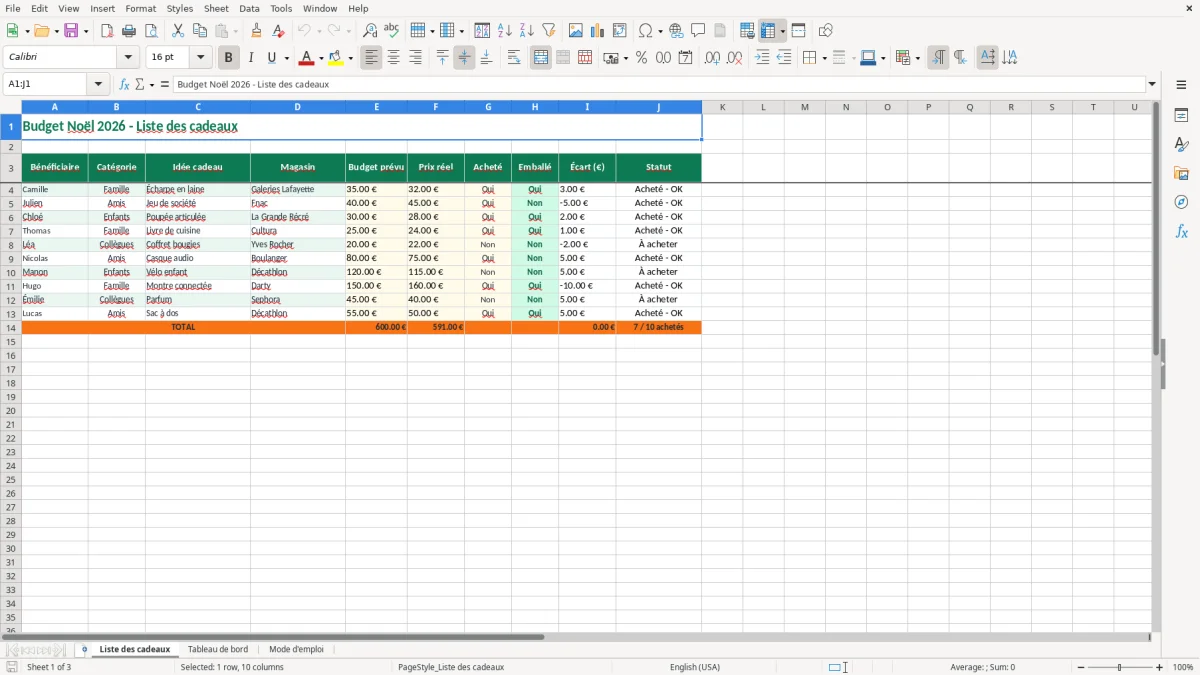Image resolution: width=1200 pixels, height=675 pixels.
Task: Click the Export as PDF icon
Action: (x=107, y=31)
